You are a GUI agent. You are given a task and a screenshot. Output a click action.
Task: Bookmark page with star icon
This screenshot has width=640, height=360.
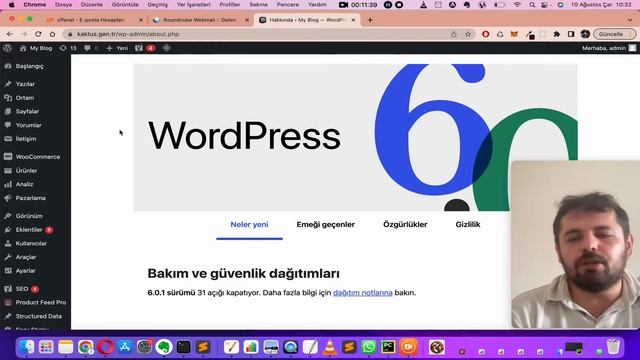468,34
